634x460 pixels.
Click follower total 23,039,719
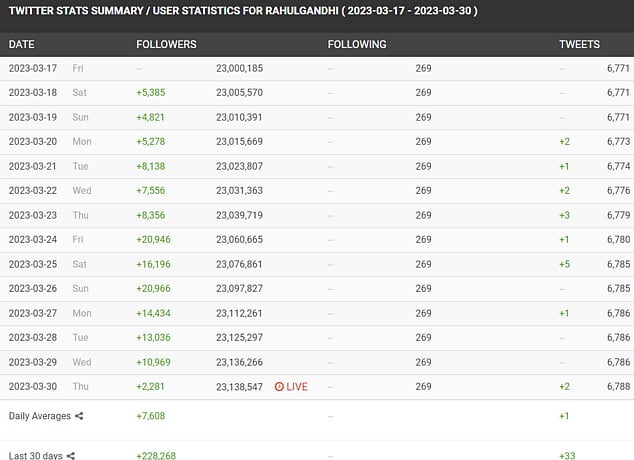pyautogui.click(x=239, y=215)
